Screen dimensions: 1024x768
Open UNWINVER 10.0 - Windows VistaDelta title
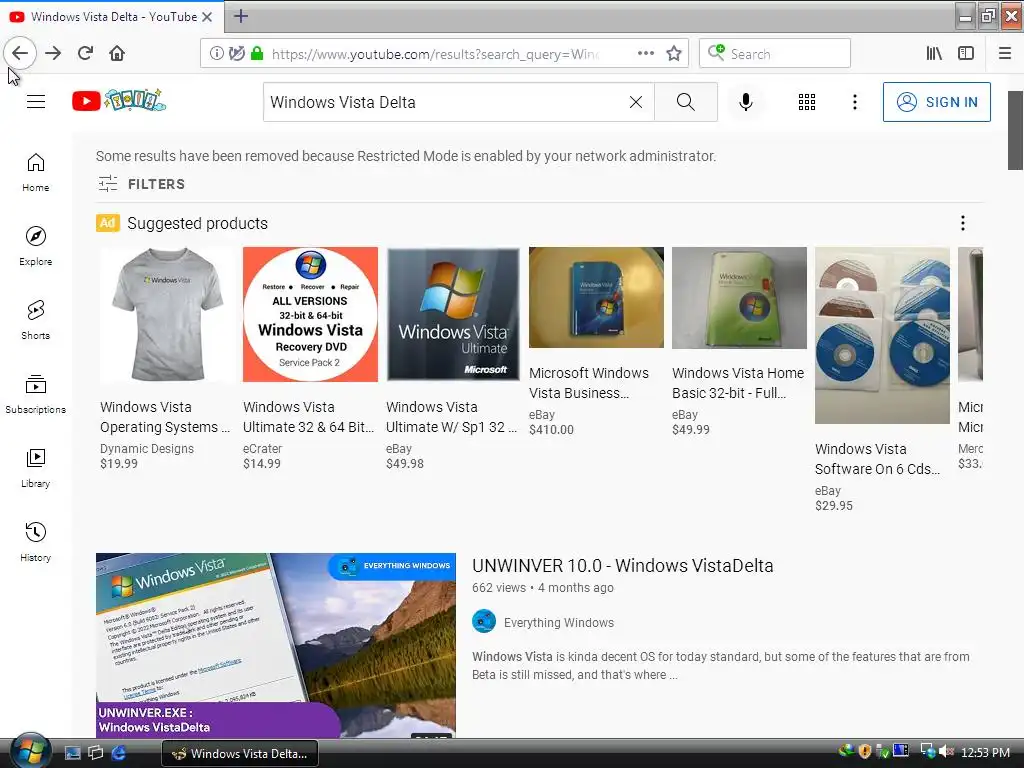(622, 566)
